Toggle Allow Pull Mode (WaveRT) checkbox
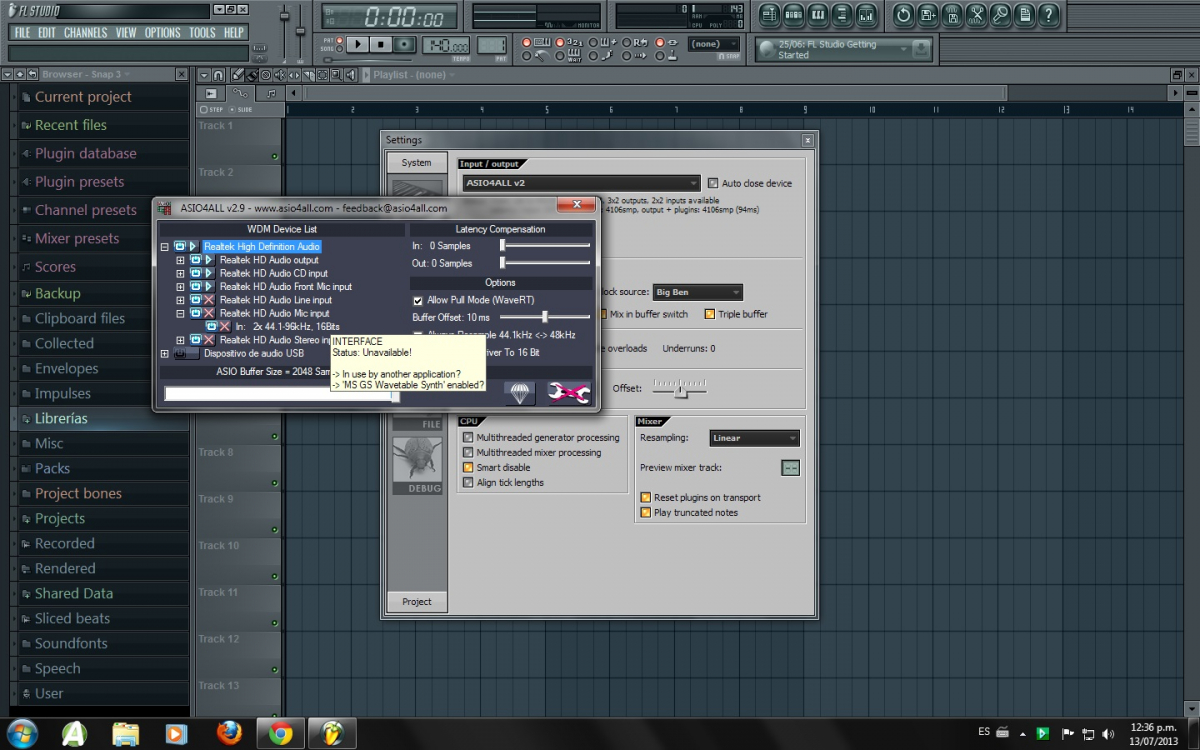Screen dimensions: 1200x750 pos(418,300)
